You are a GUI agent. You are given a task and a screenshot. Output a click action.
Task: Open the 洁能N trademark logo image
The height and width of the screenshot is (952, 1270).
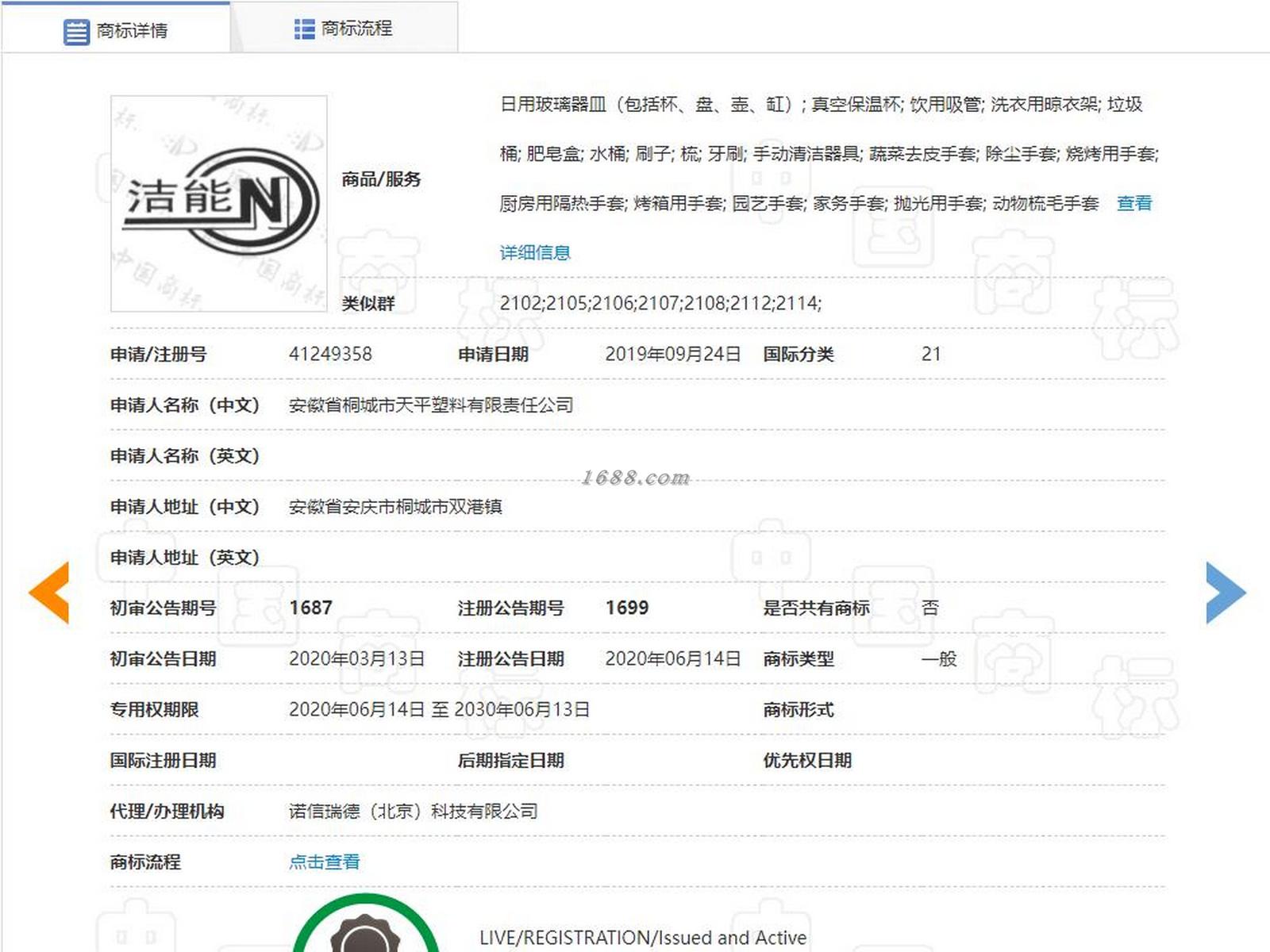pos(219,203)
